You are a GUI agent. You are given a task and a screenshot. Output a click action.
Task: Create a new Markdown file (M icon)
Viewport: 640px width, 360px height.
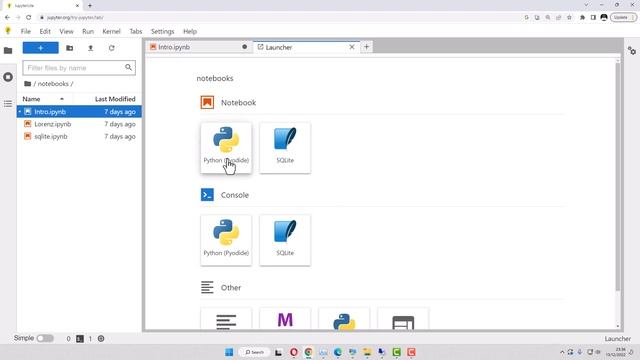[x=285, y=319]
